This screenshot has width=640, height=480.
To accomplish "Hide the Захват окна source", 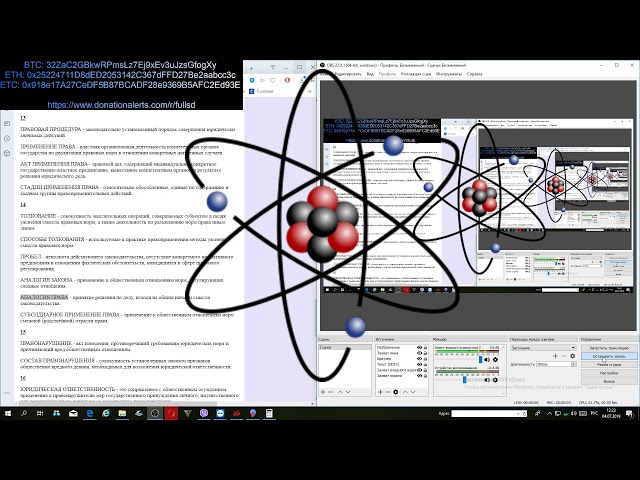I will (x=419, y=353).
